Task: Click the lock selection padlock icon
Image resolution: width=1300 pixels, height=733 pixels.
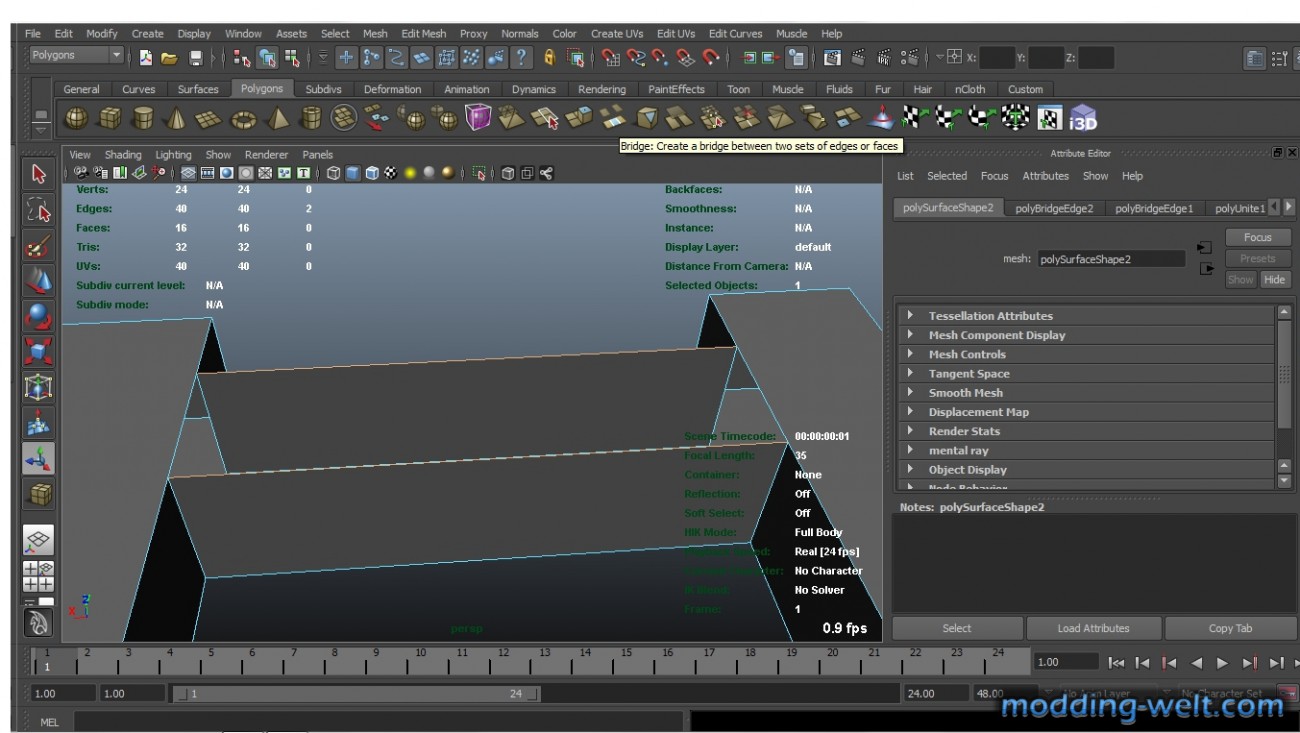Action: [x=550, y=58]
